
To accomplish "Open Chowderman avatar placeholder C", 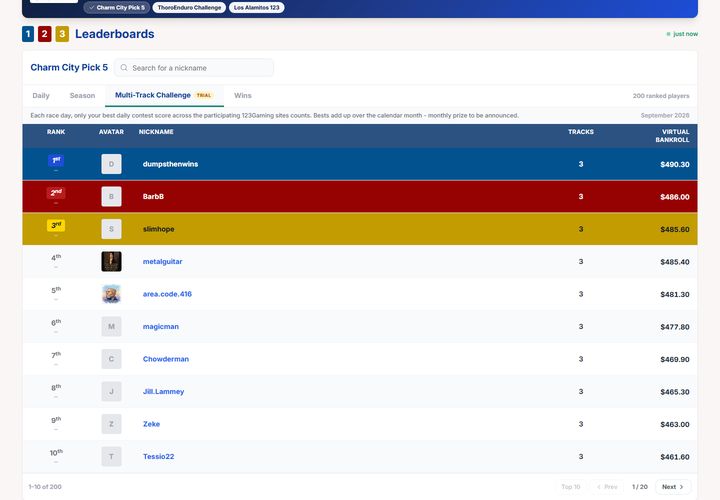I will 112,359.
